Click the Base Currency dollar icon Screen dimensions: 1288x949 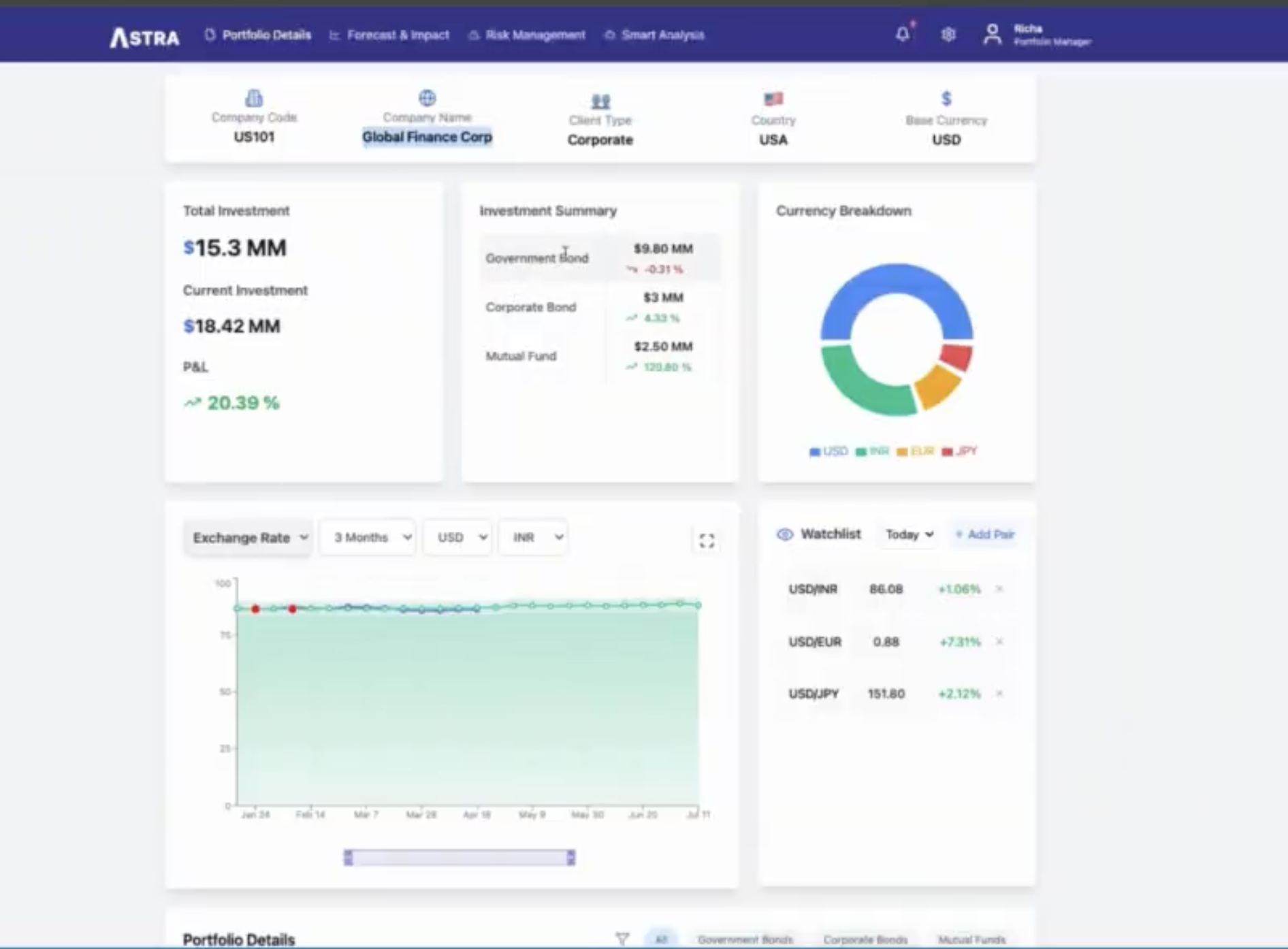click(945, 98)
